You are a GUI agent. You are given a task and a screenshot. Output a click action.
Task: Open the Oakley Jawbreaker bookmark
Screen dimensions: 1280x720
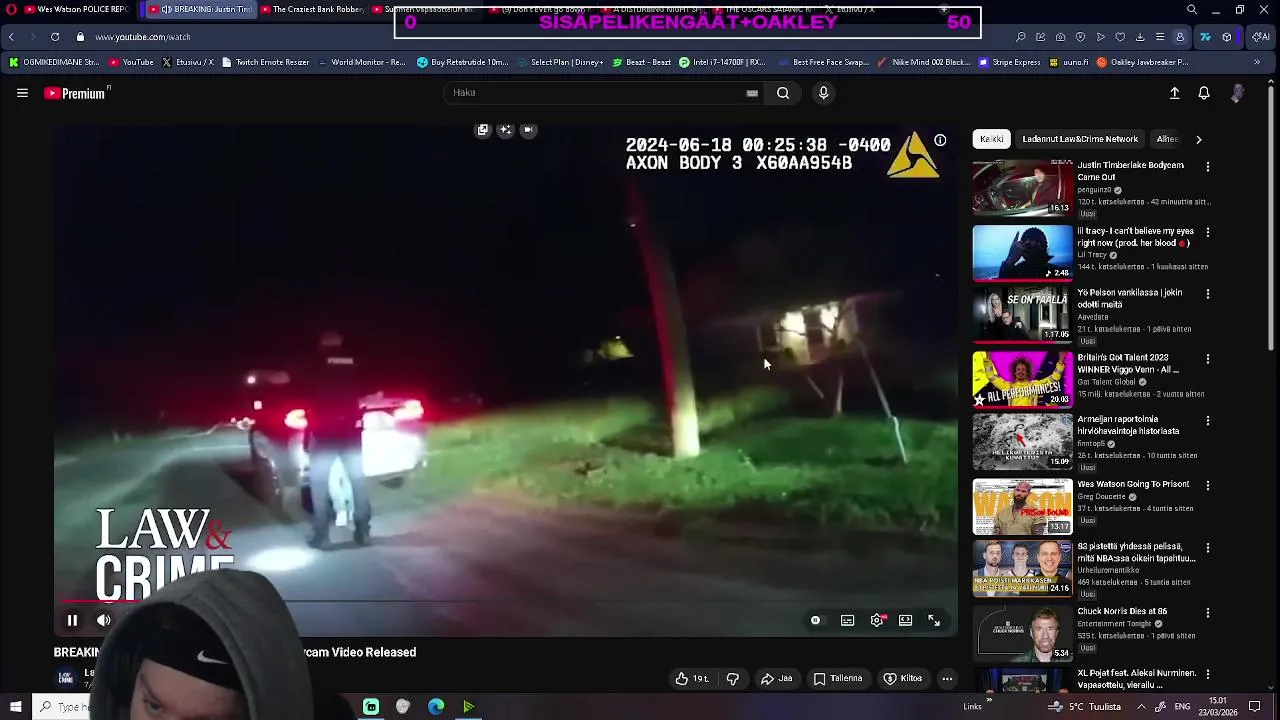pos(1143,62)
